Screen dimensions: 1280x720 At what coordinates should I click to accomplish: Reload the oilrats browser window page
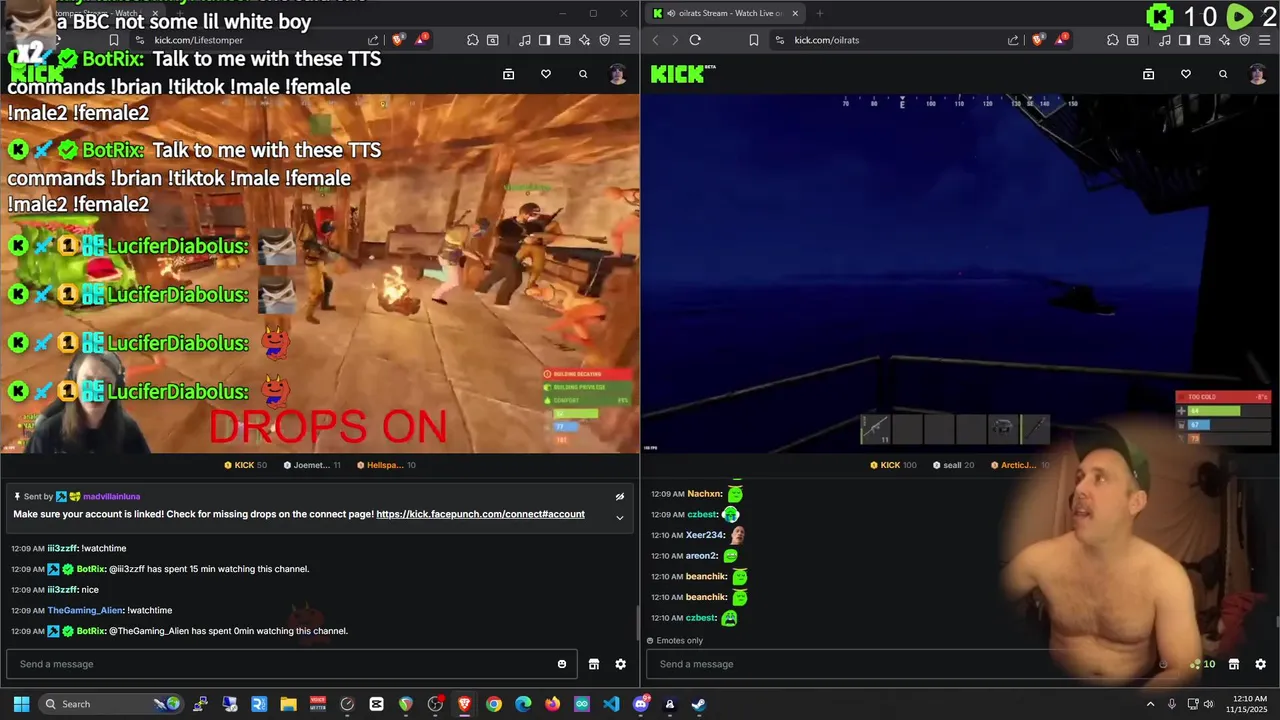pos(695,40)
